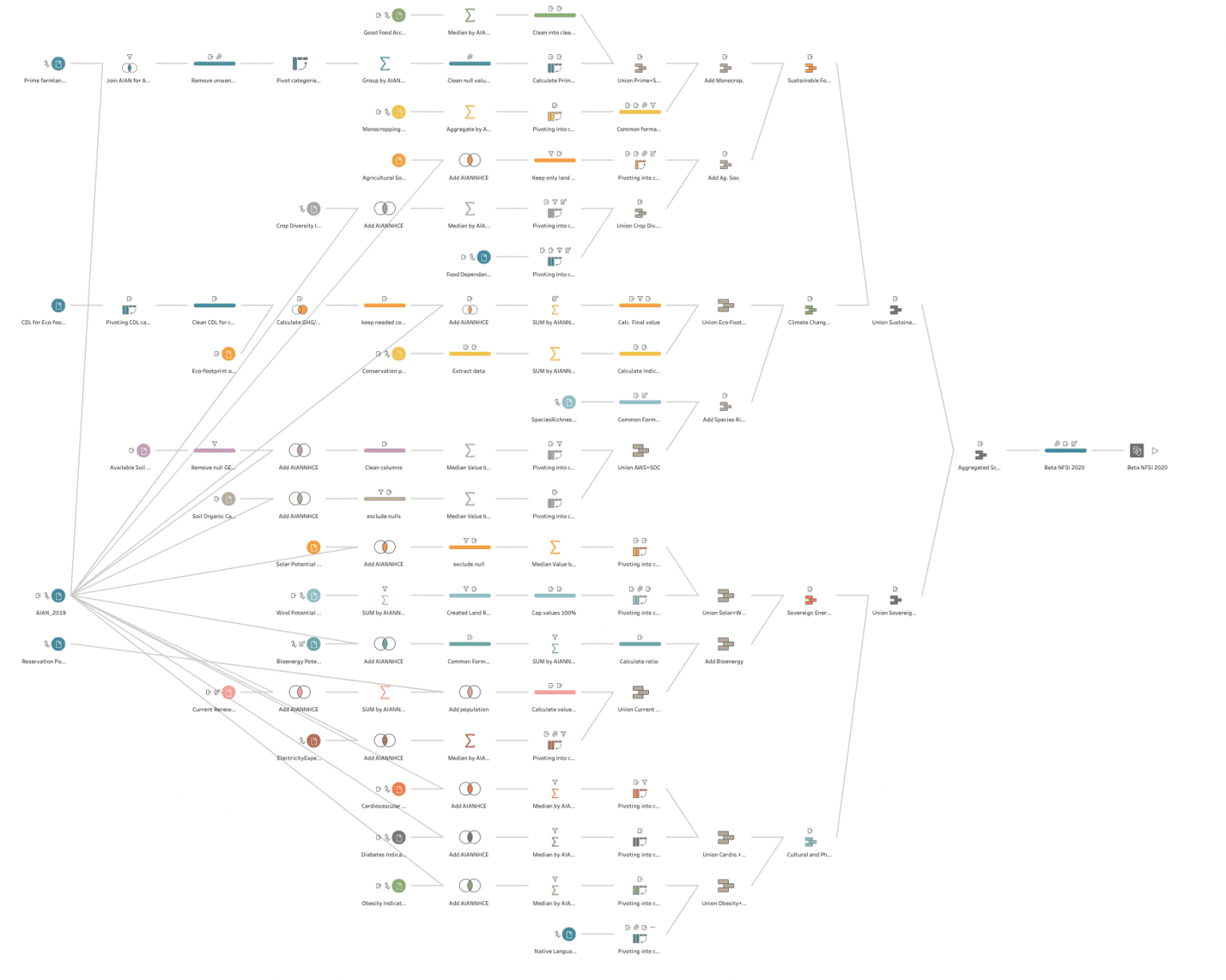Select the Prime farmland input node
The width and height of the screenshot is (1226, 980).
coord(58,64)
